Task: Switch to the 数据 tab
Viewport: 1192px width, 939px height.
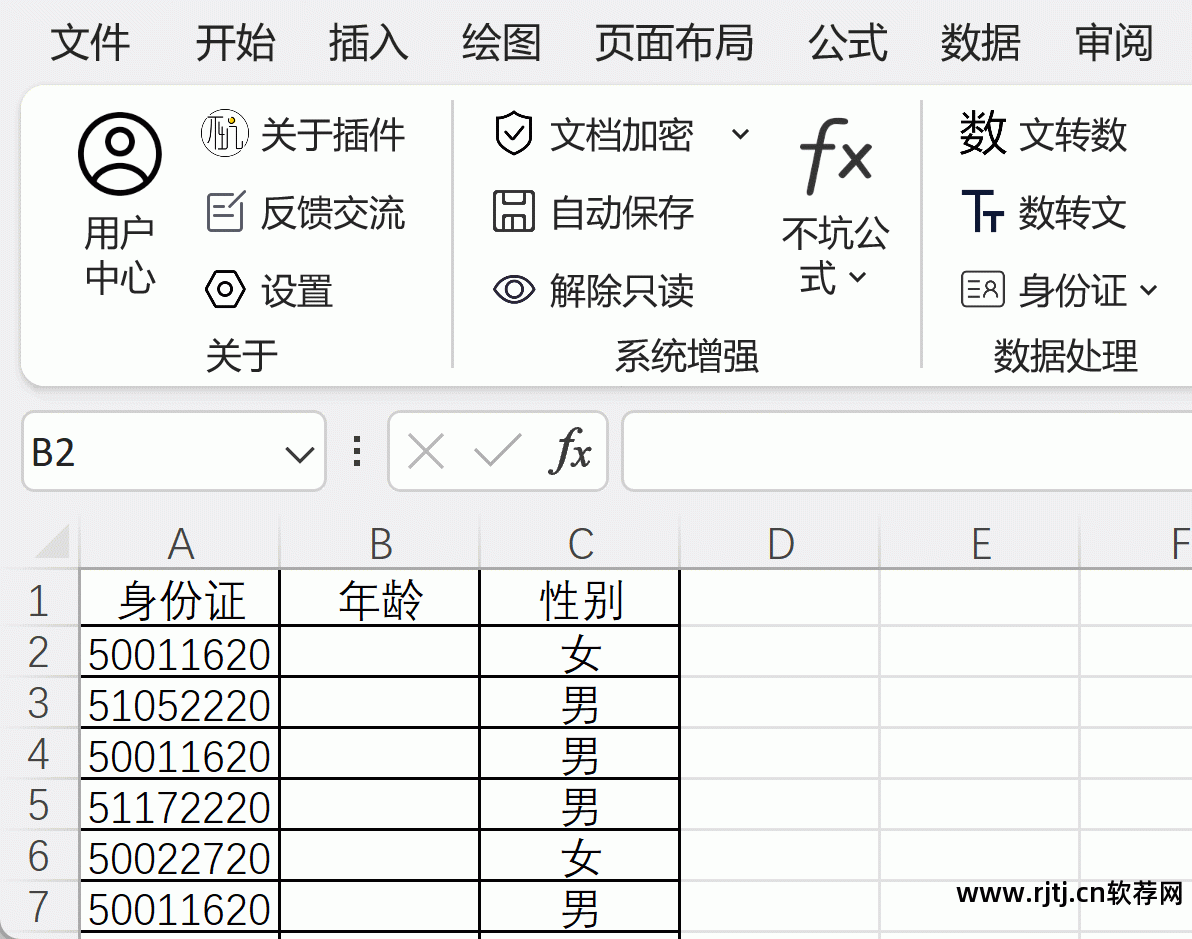Action: pyautogui.click(x=980, y=43)
